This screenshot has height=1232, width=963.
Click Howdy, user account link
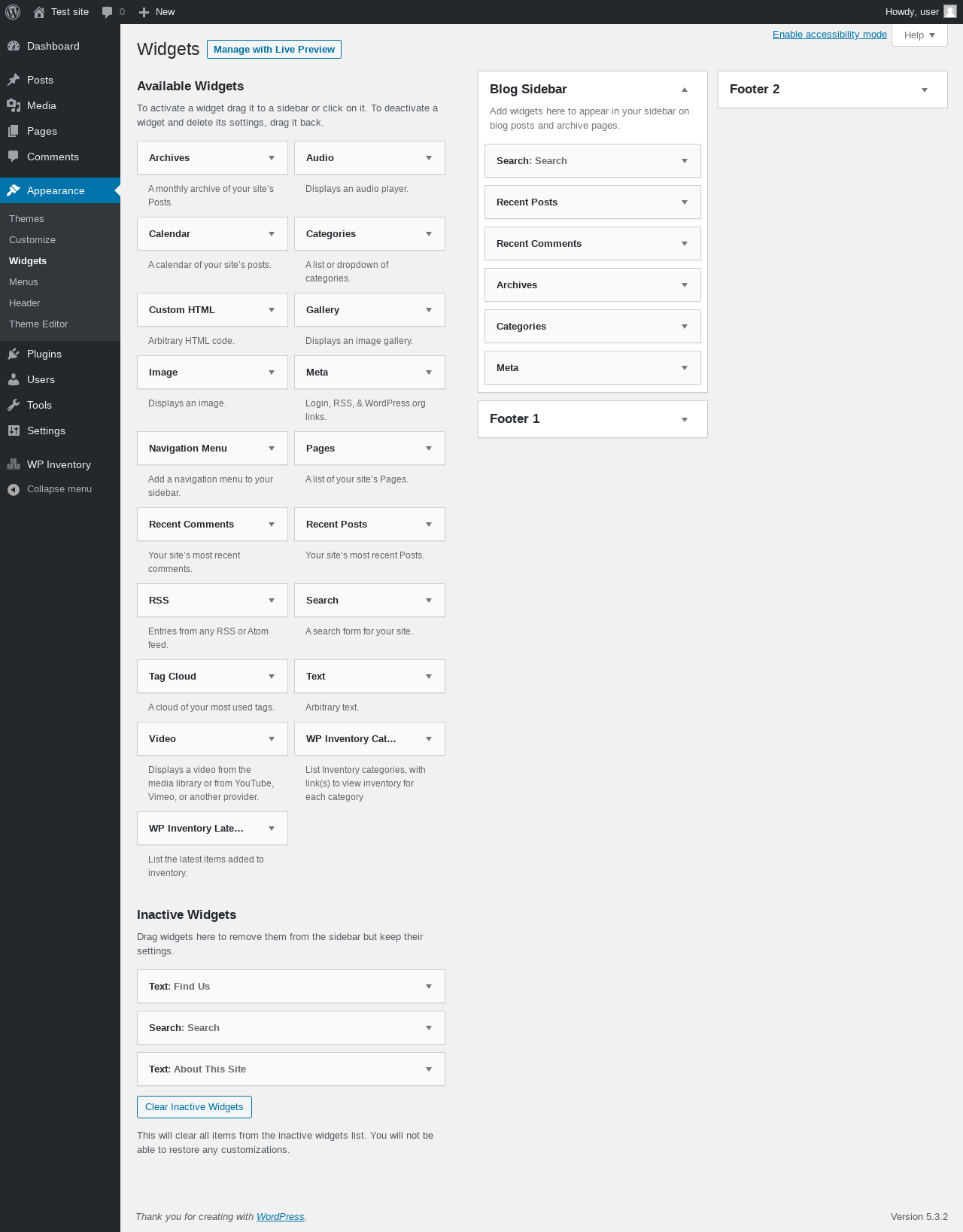pos(921,12)
